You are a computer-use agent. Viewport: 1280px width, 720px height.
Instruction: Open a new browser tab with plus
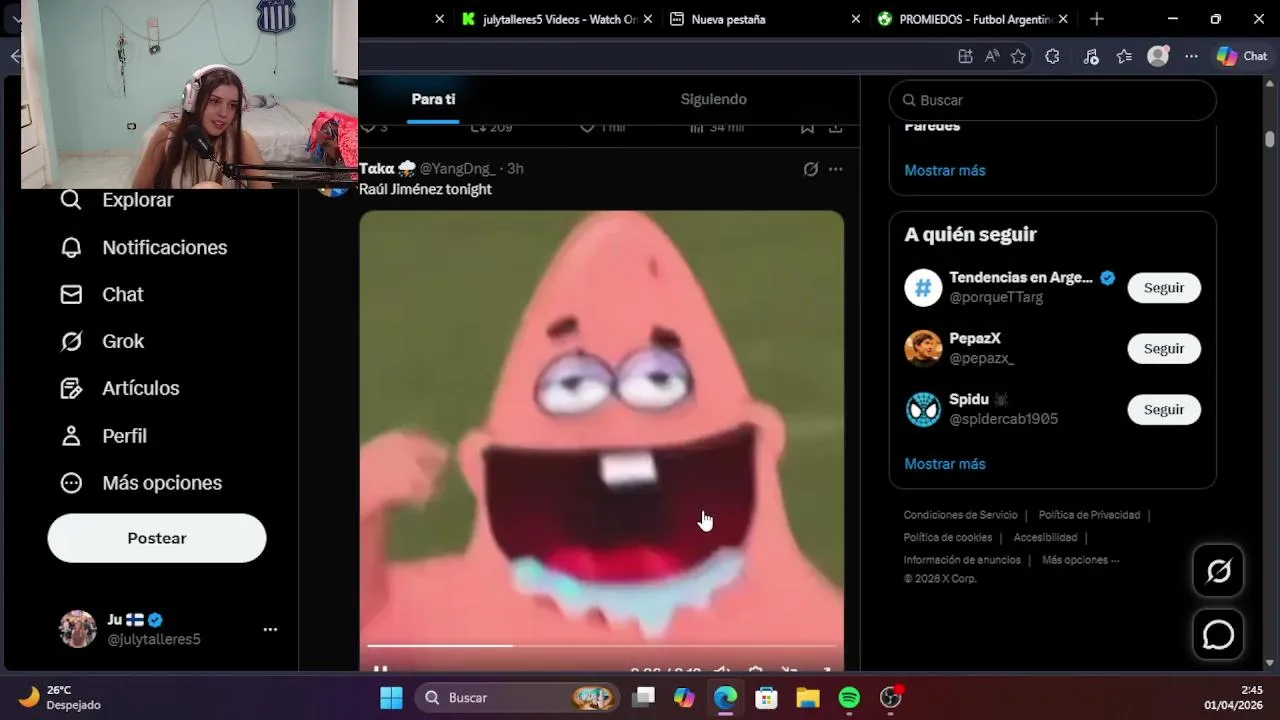click(1097, 19)
